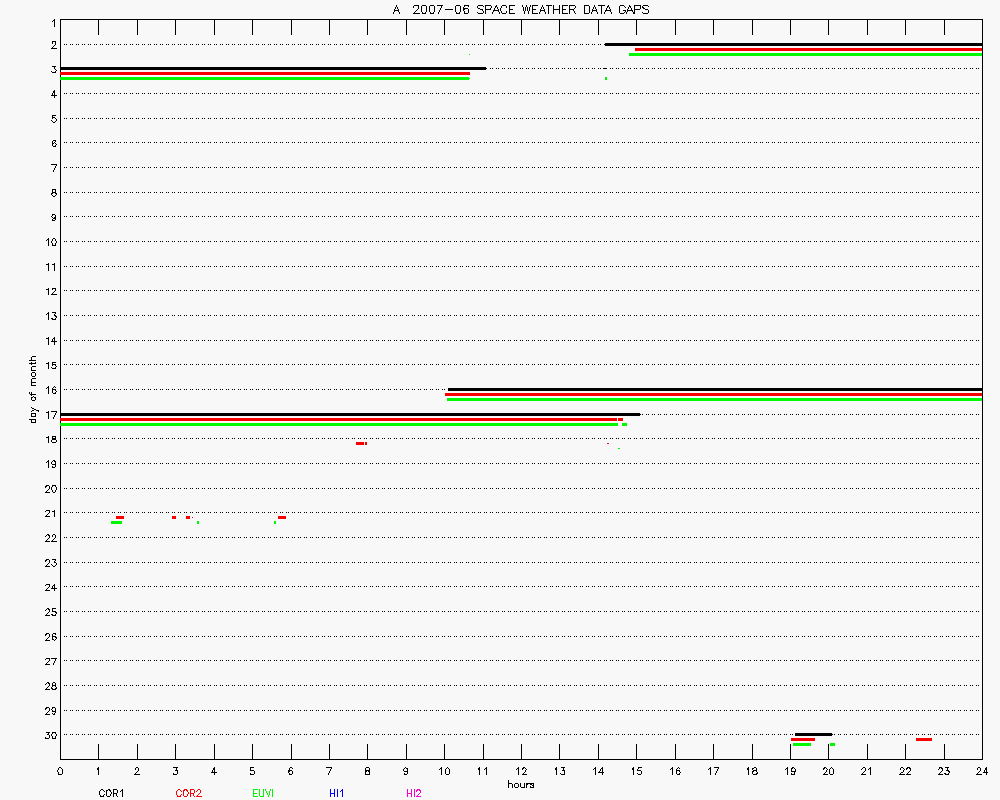Click the day 25 y-axis tick label
This screenshot has width=1000, height=800.
(47, 611)
